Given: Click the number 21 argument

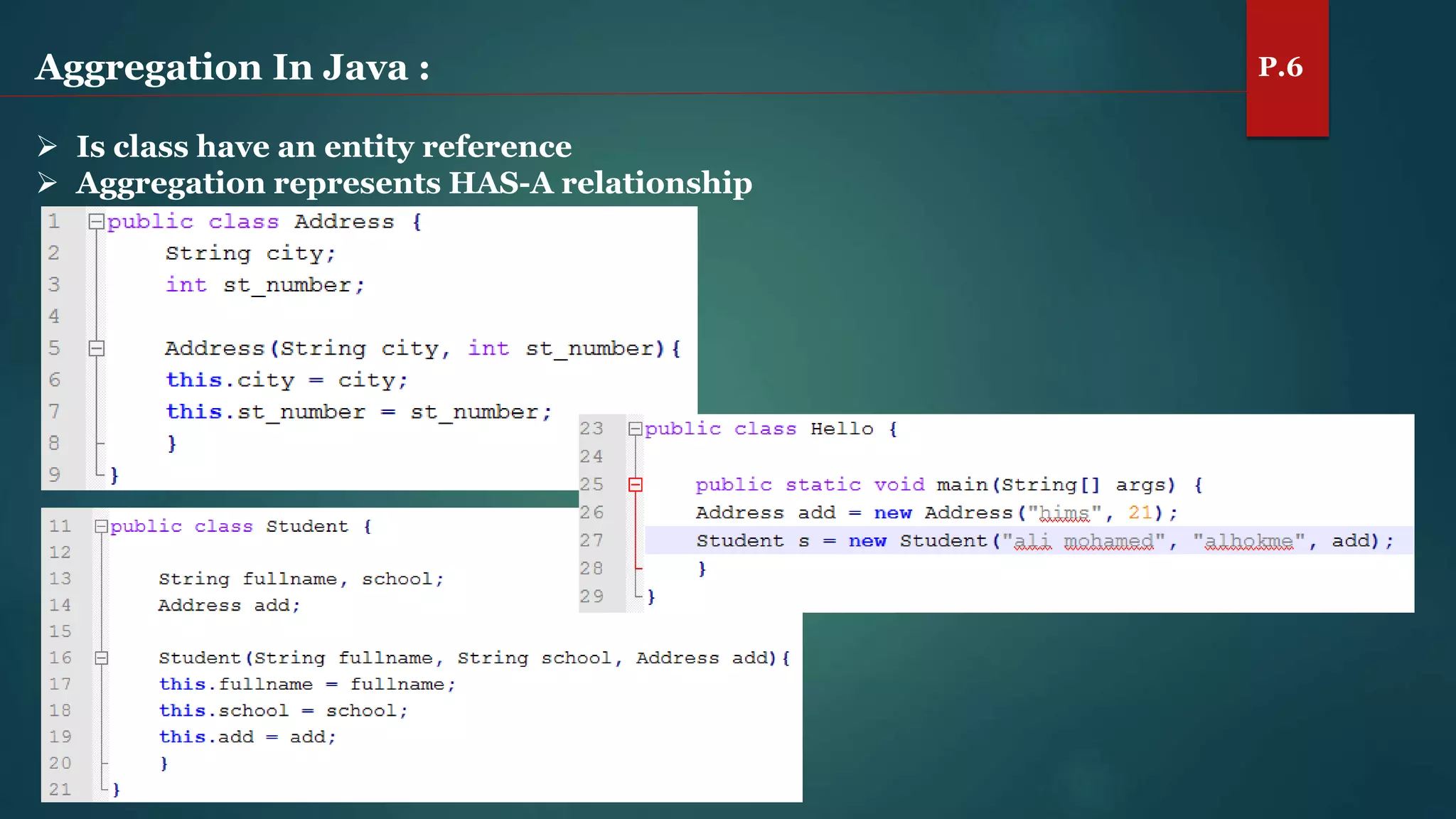Looking at the screenshot, I should click(1140, 513).
